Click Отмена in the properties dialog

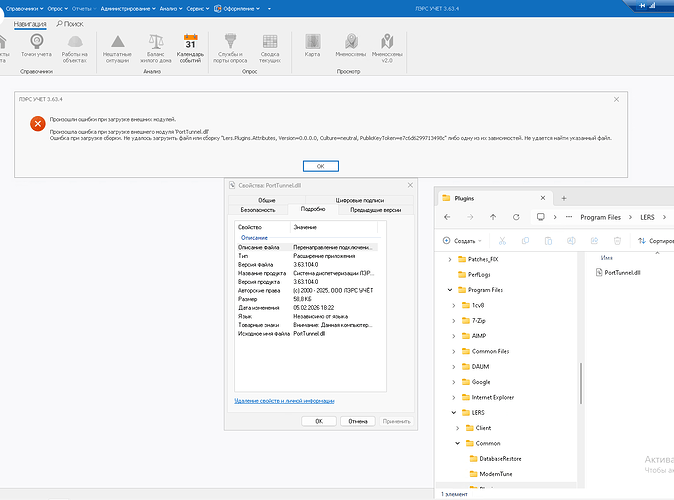pyautogui.click(x=358, y=421)
